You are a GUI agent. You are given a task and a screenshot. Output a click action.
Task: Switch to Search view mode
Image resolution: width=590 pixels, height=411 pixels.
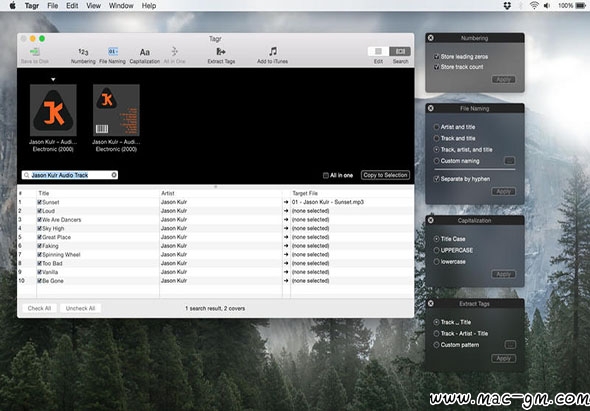[x=400, y=51]
